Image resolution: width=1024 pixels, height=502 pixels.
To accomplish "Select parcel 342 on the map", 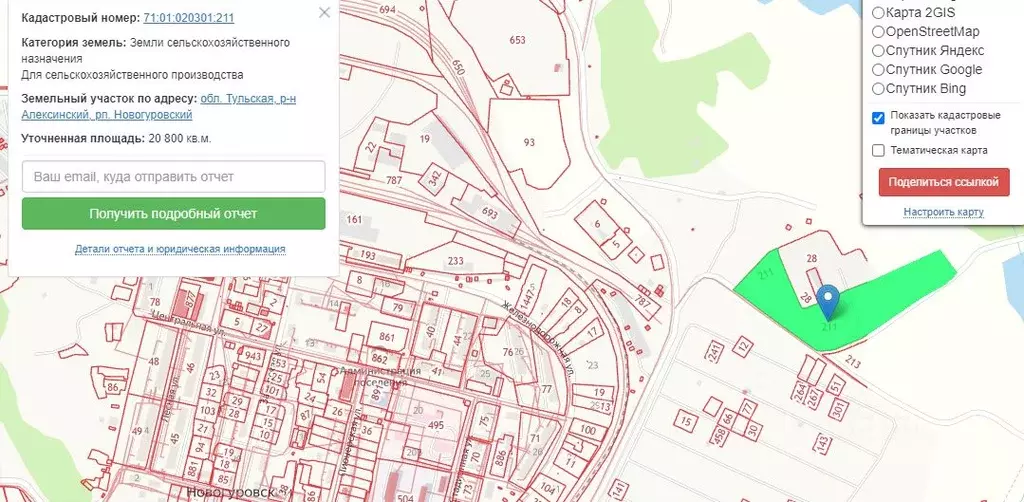I will coord(435,177).
